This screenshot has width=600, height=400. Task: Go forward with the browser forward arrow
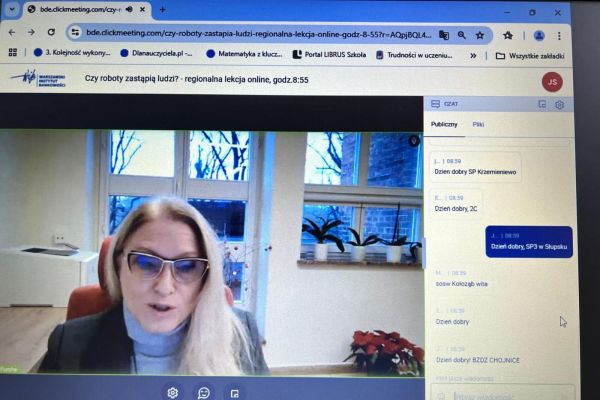coord(31,33)
